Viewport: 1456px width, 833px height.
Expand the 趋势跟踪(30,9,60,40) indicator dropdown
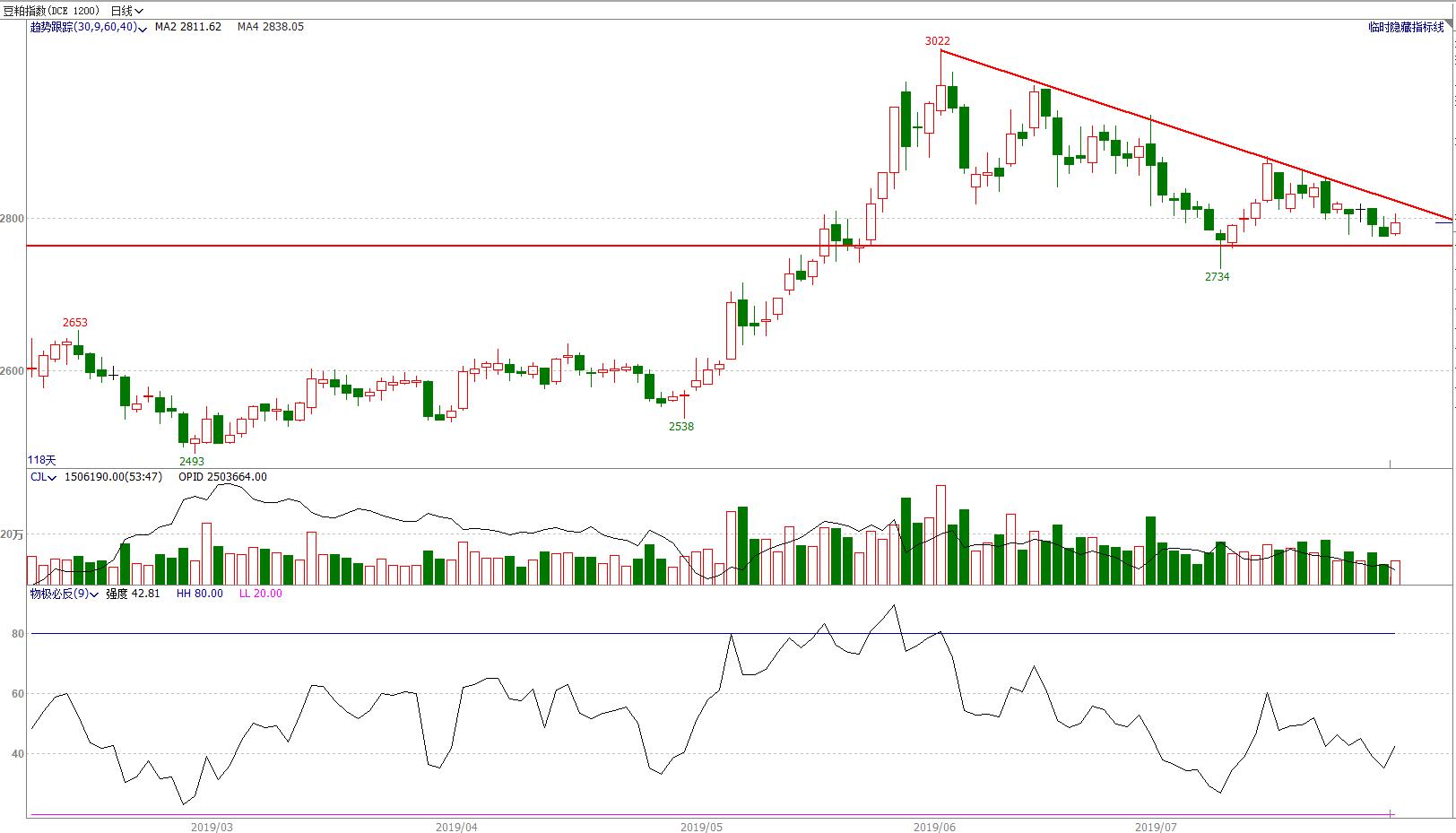pyautogui.click(x=88, y=27)
